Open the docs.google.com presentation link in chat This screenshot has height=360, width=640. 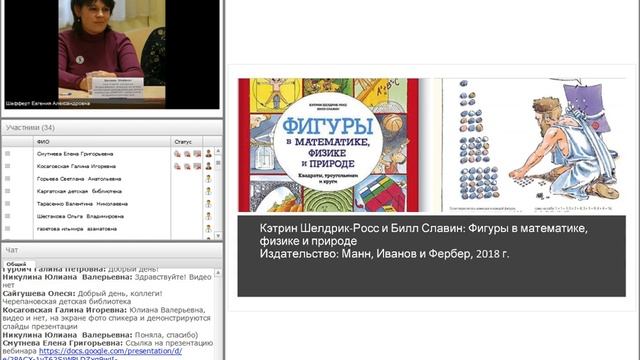(x=110, y=351)
